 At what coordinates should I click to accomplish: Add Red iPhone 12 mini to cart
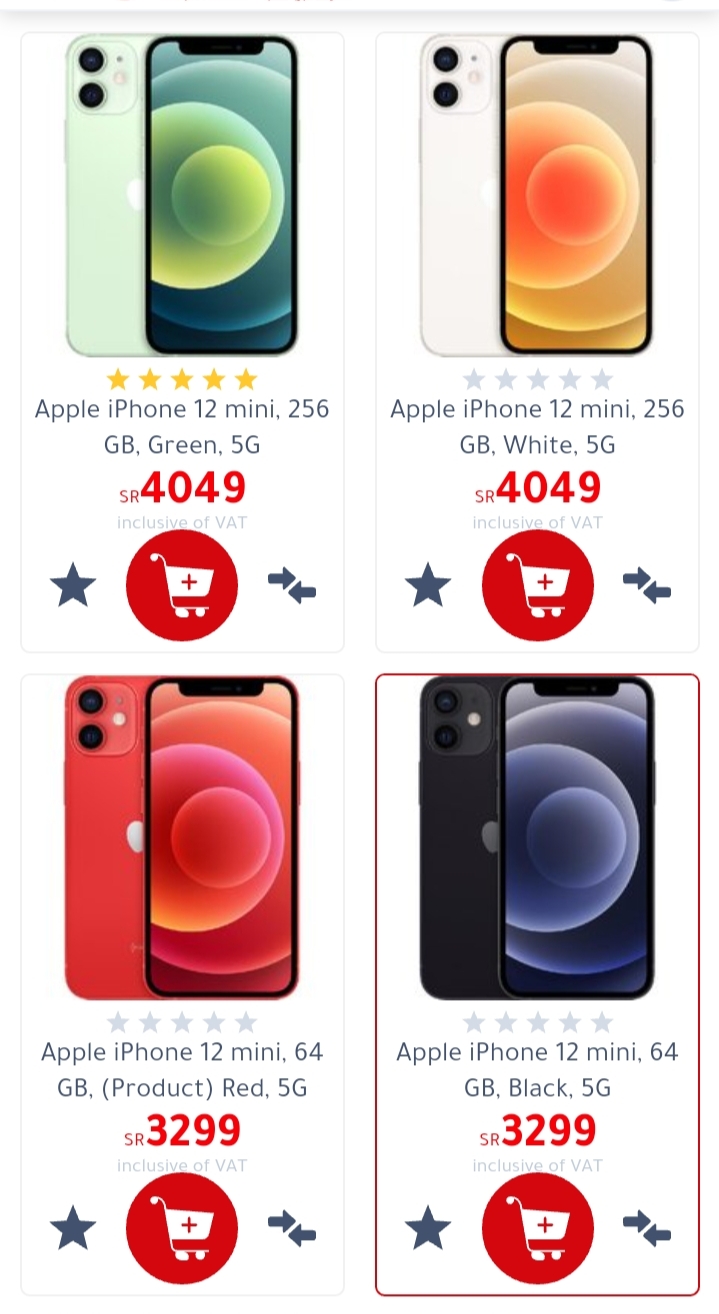(x=182, y=1228)
